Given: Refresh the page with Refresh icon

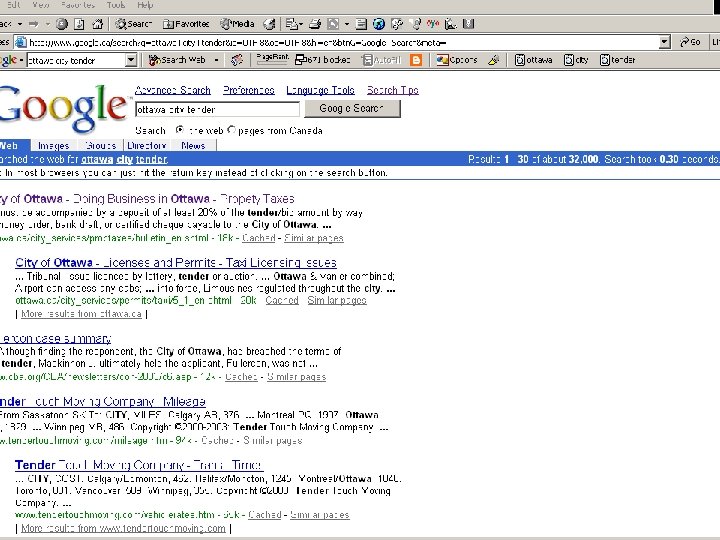Looking at the screenshot, I should [79, 24].
